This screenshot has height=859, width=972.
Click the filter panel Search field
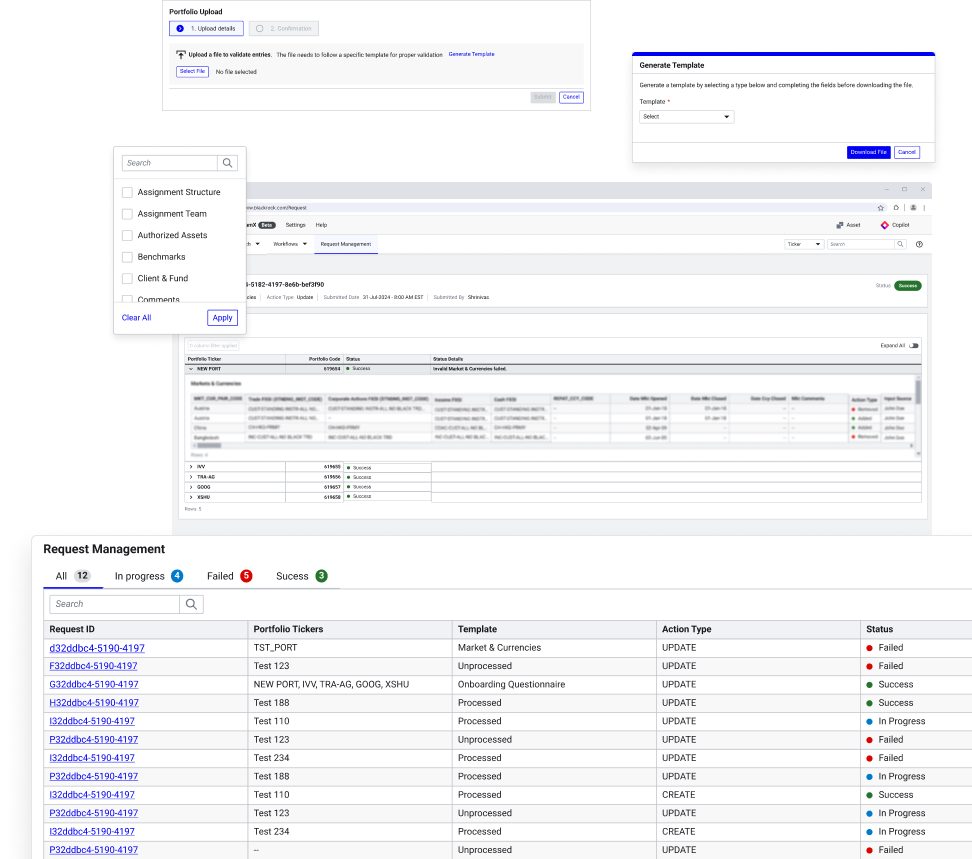(170, 163)
